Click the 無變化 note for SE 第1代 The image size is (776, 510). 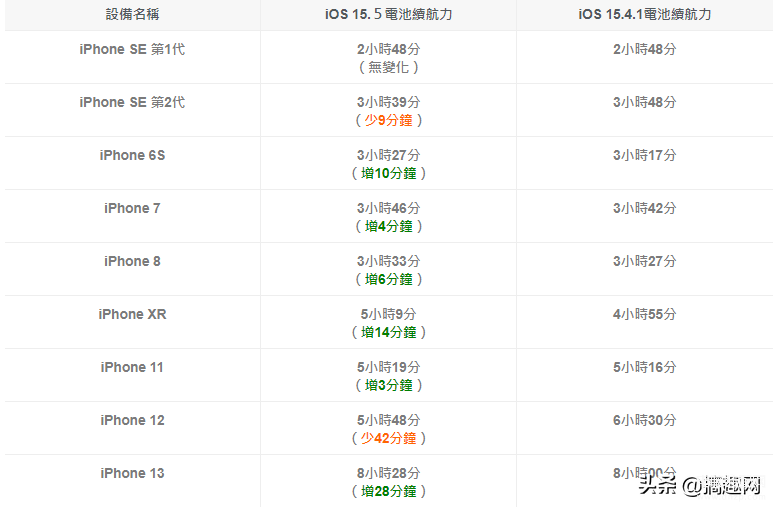(388, 67)
